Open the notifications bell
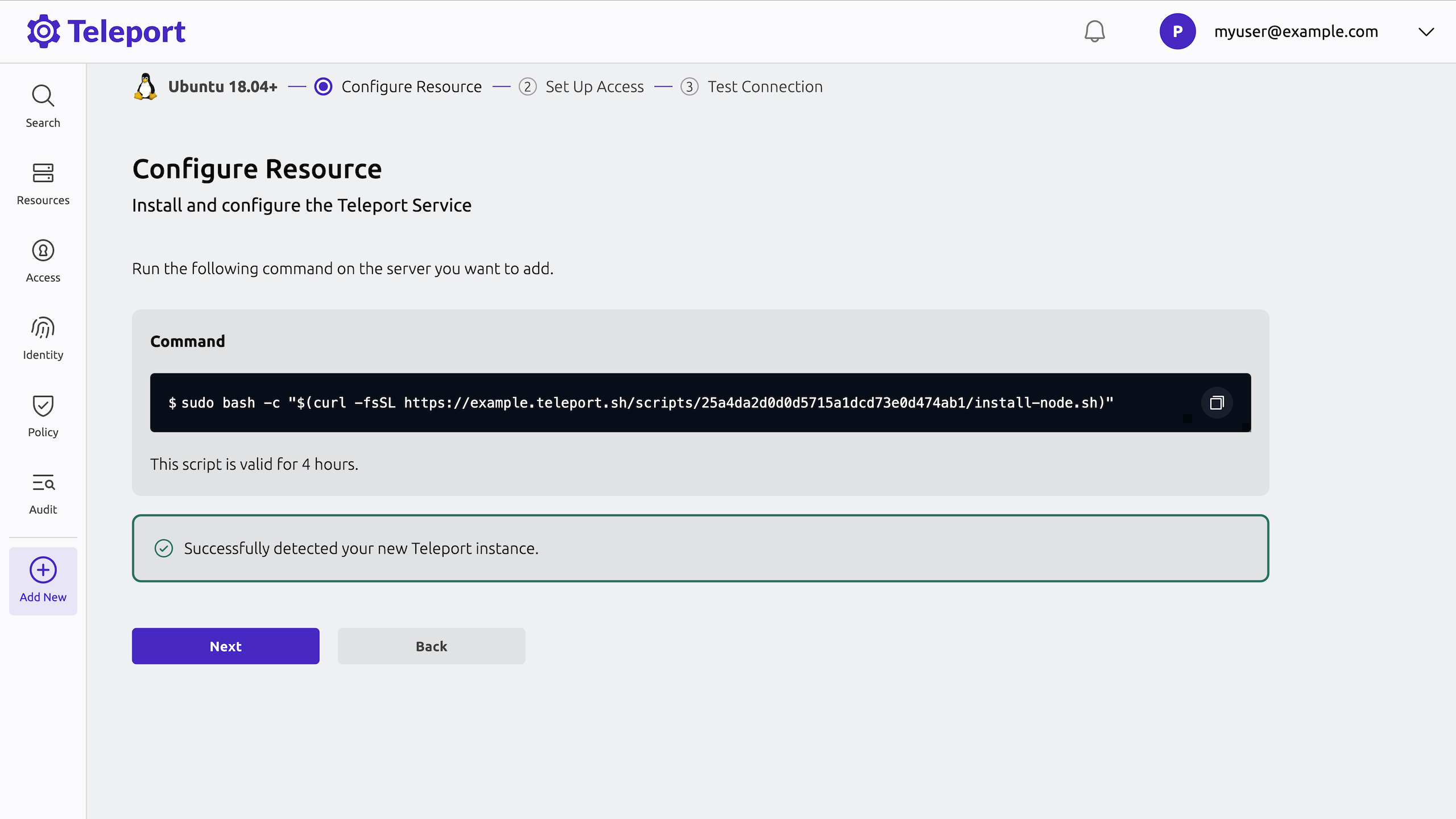This screenshot has height=819, width=1456. coord(1094,31)
